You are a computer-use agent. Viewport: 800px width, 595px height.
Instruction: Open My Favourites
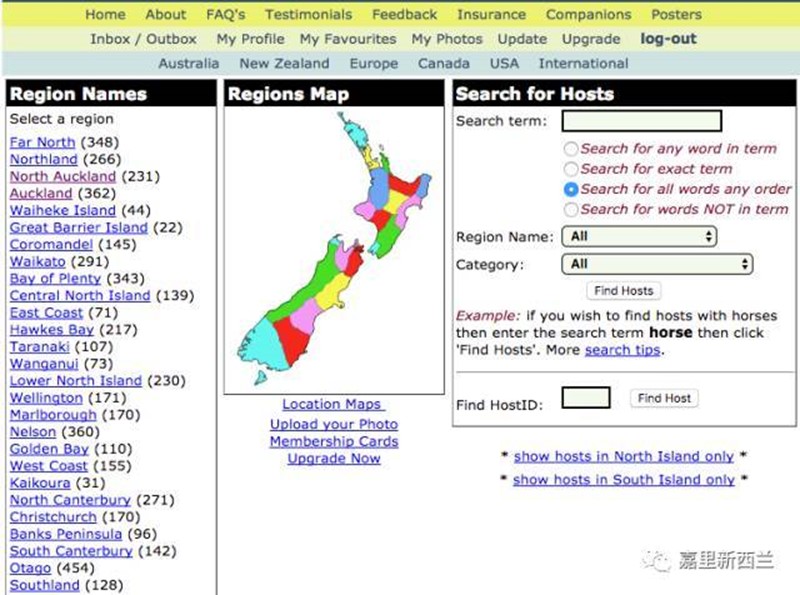click(348, 39)
